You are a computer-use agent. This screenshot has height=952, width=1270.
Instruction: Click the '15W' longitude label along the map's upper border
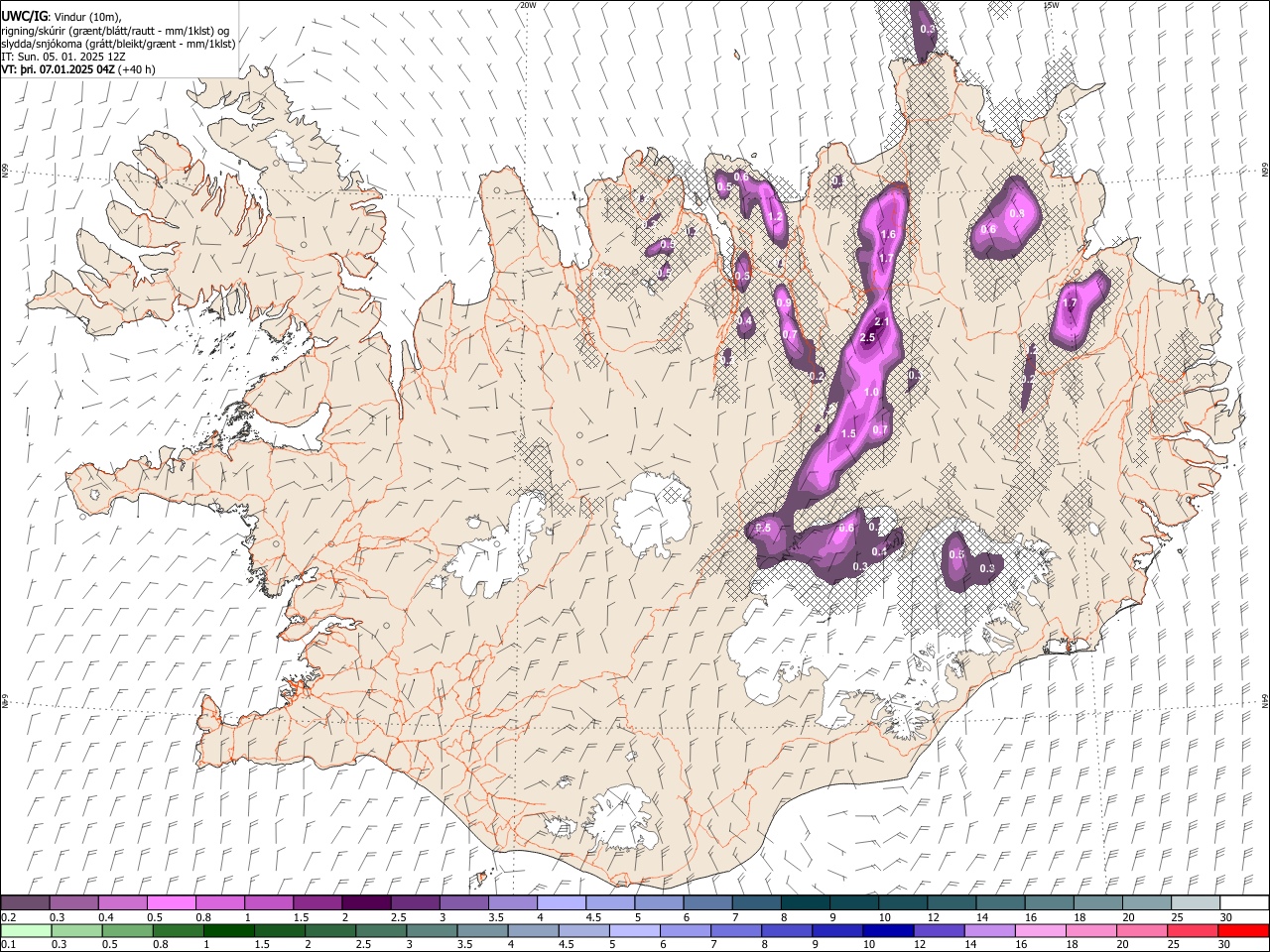coord(1051,5)
